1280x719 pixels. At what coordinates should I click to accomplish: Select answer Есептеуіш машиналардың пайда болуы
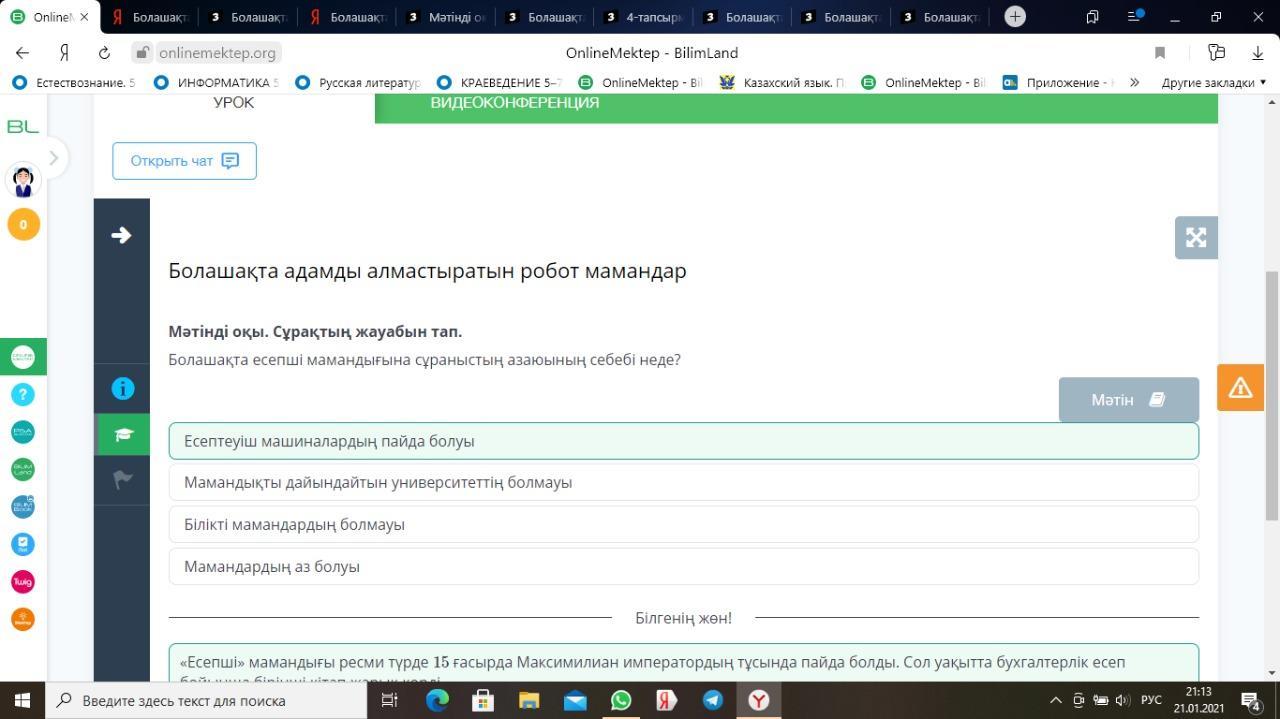click(684, 441)
